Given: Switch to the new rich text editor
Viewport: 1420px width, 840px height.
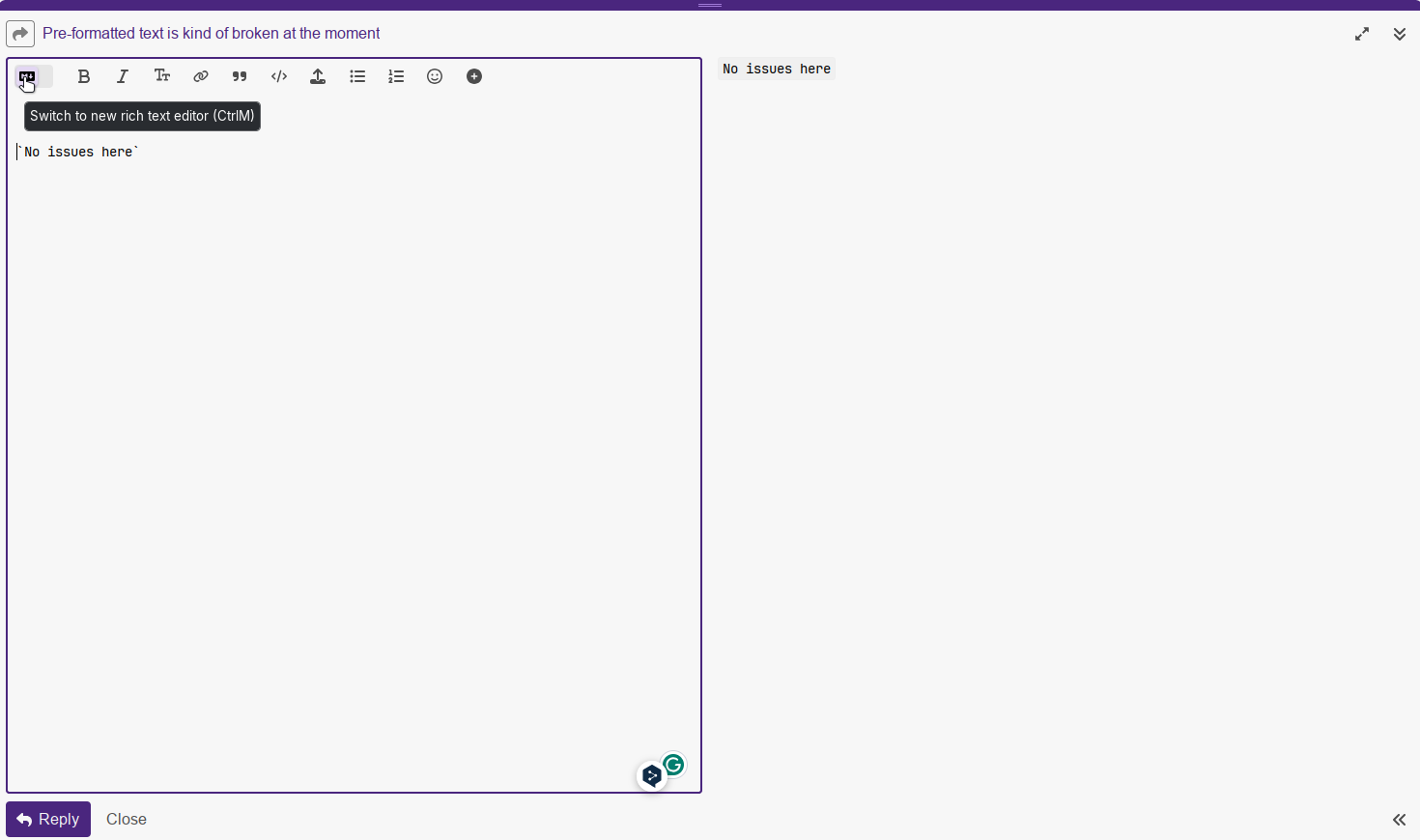Looking at the screenshot, I should 34,77.
